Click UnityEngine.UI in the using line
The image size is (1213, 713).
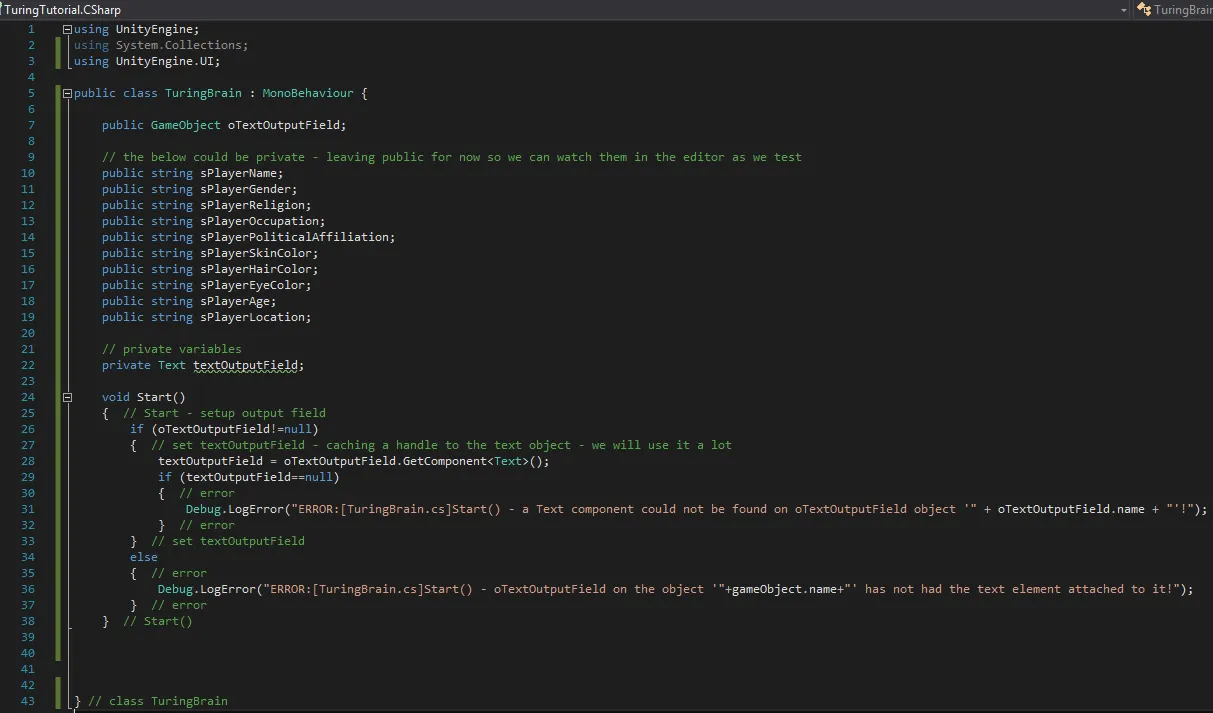click(x=164, y=61)
